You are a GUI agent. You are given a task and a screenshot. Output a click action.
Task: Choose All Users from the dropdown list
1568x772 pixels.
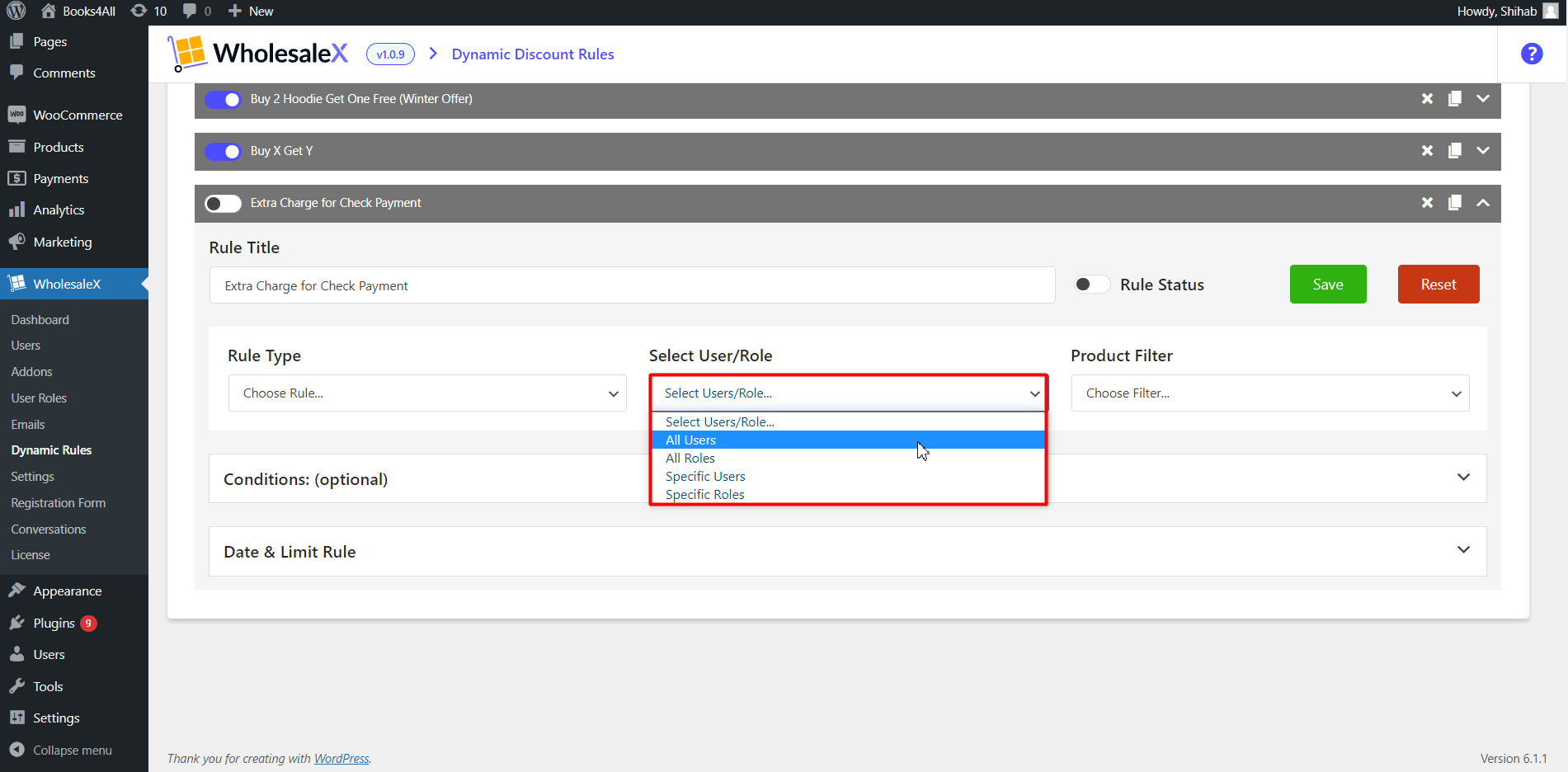coord(848,440)
